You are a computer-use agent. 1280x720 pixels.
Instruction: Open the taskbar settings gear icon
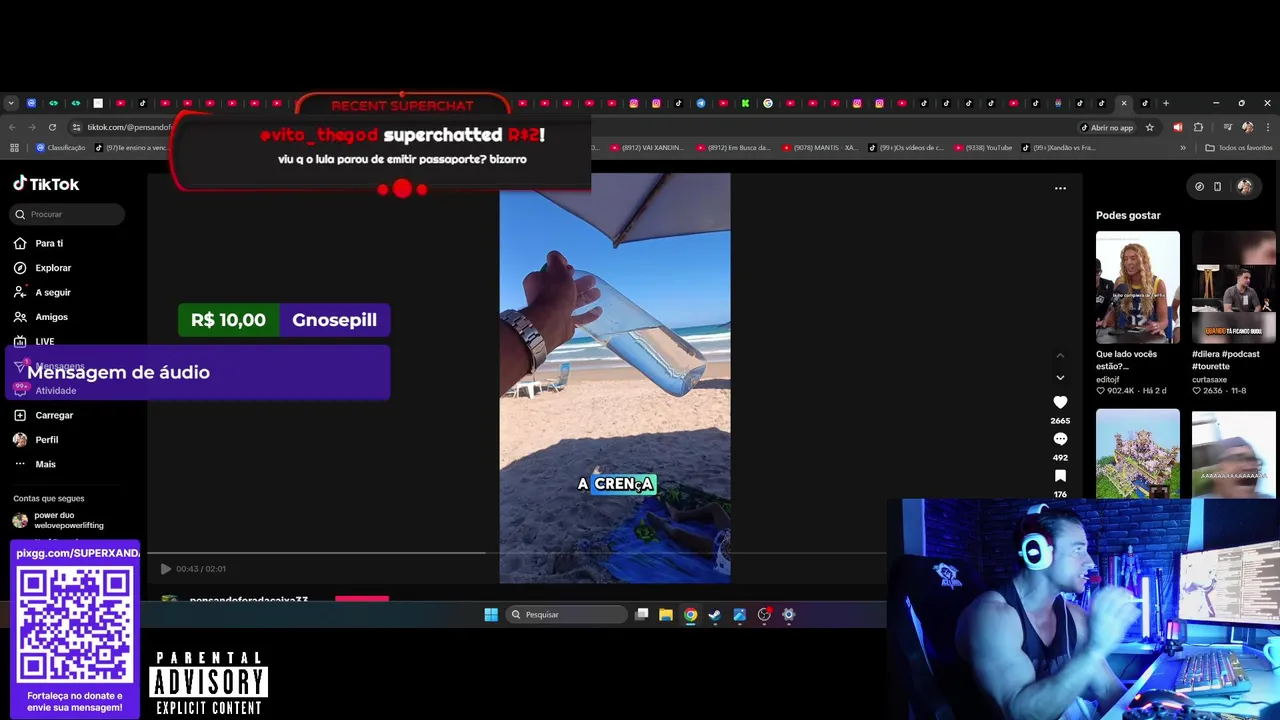(x=789, y=614)
